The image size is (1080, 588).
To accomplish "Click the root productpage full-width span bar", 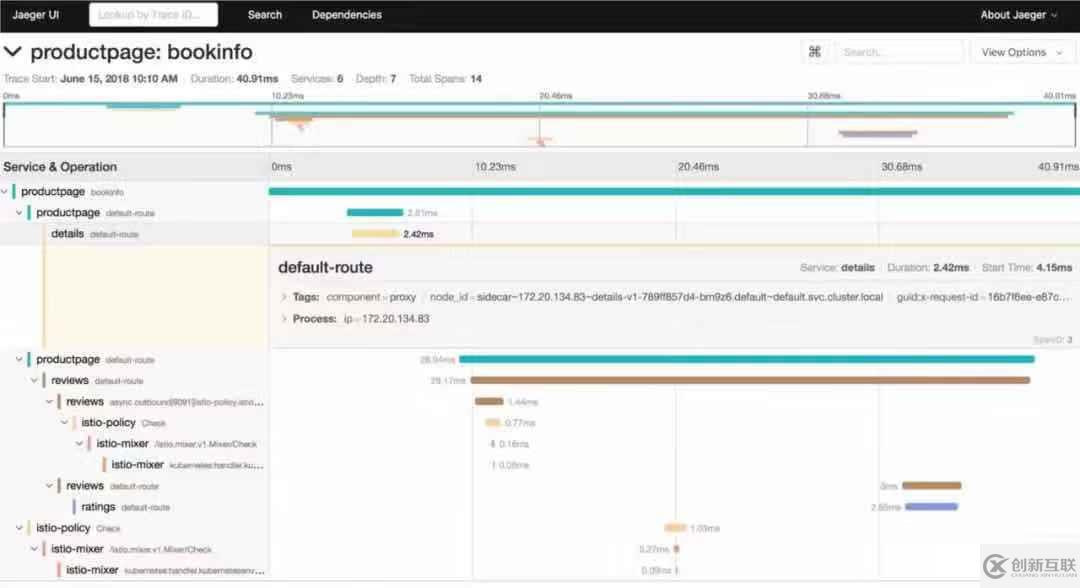I will (674, 191).
